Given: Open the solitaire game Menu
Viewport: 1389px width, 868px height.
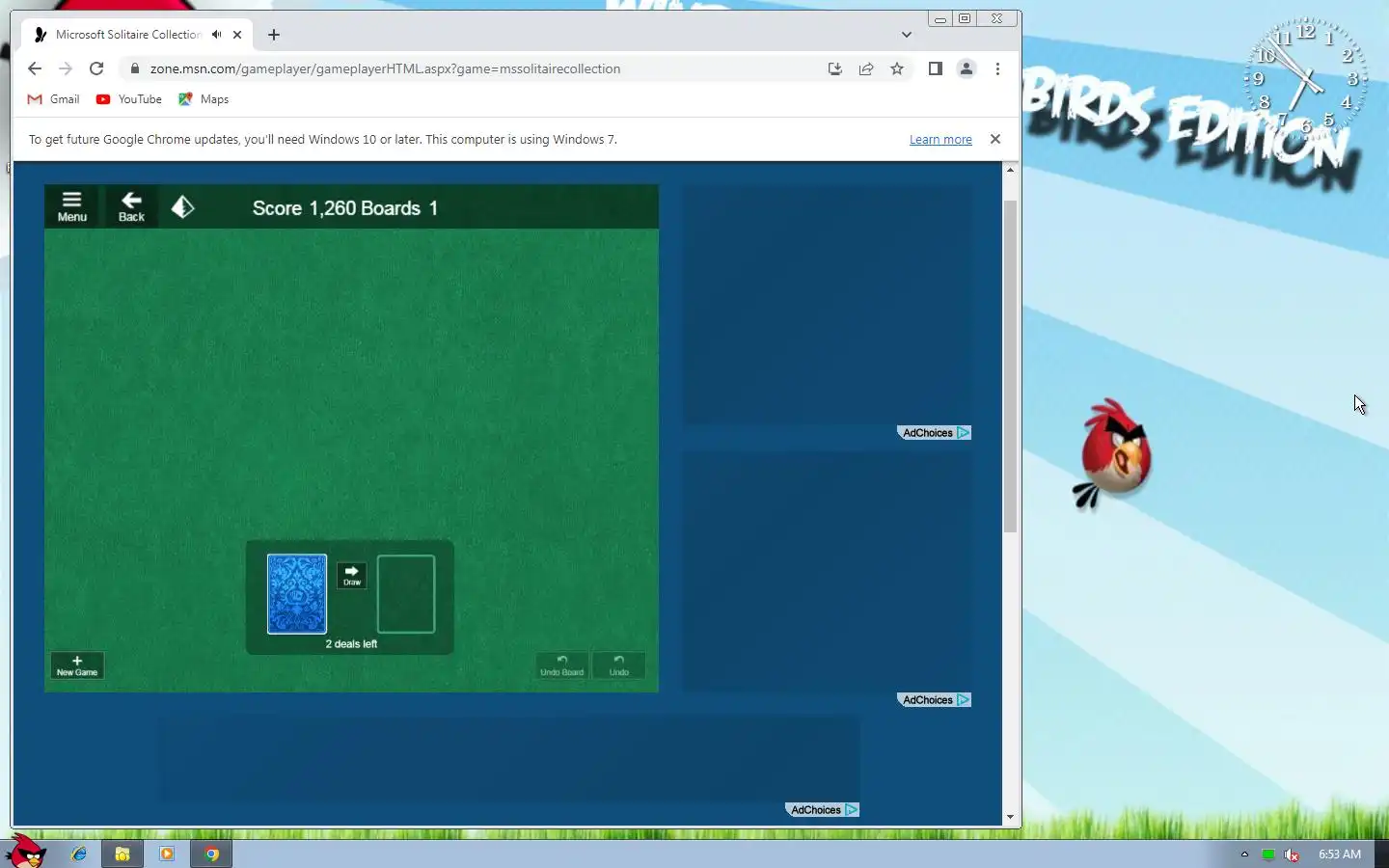Looking at the screenshot, I should tap(72, 206).
